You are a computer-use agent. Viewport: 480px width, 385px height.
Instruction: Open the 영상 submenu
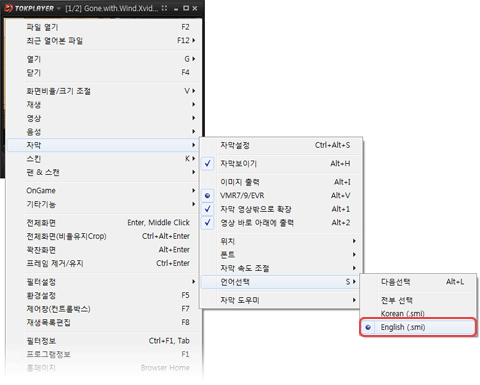point(104,118)
